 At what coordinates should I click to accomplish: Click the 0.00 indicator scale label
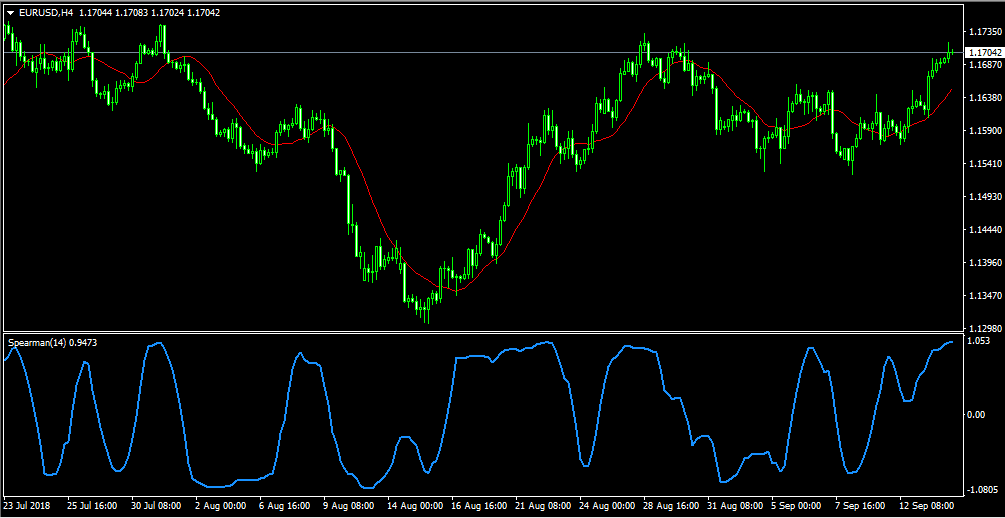point(976,415)
